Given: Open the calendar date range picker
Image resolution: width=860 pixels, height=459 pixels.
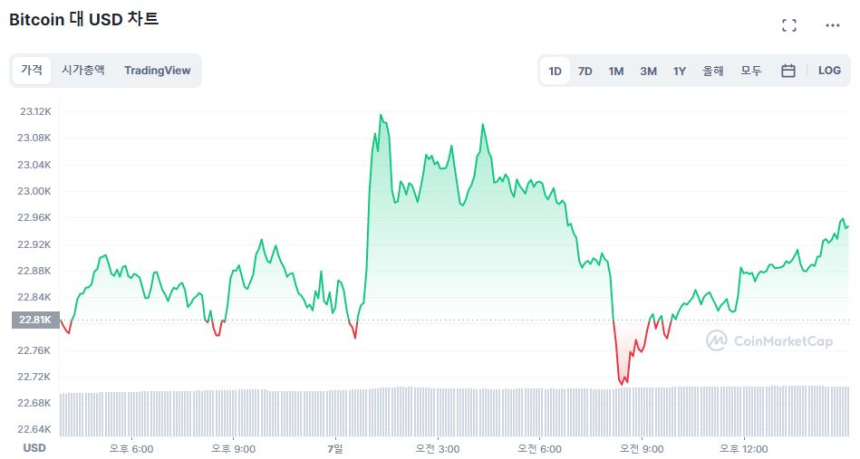Looking at the screenshot, I should pyautogui.click(x=788, y=71).
